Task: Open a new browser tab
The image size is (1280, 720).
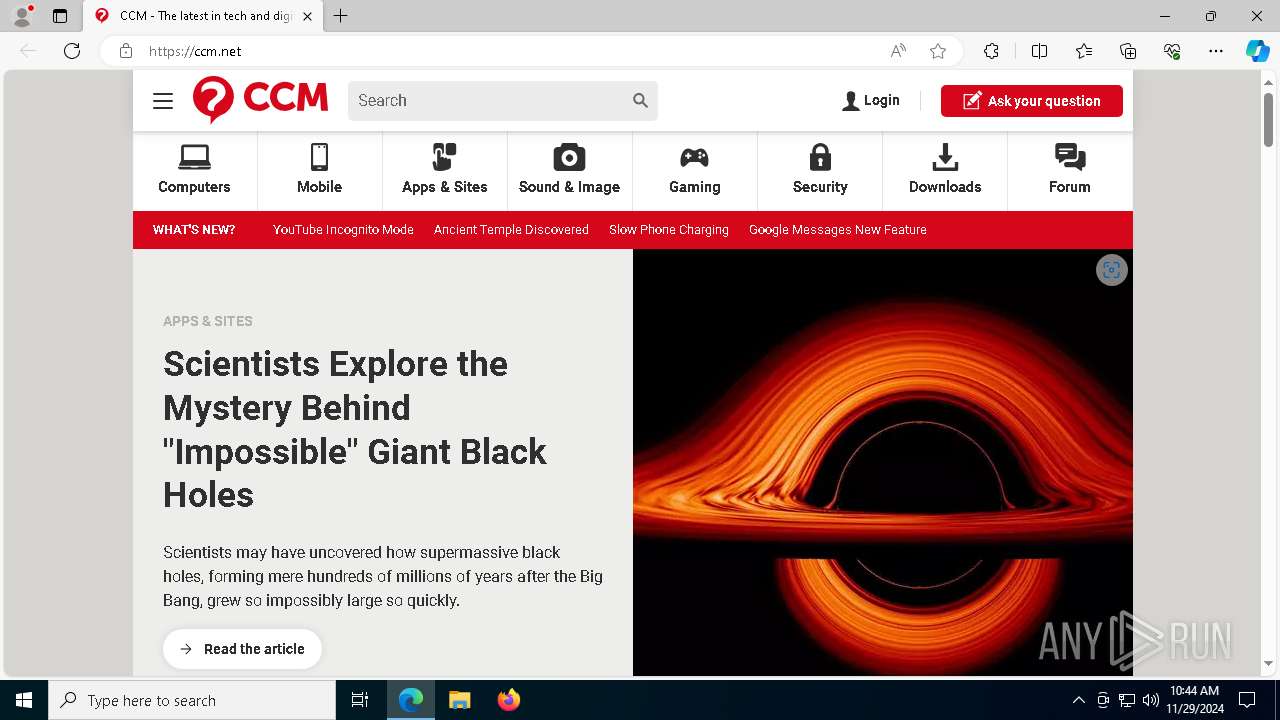Action: [340, 16]
